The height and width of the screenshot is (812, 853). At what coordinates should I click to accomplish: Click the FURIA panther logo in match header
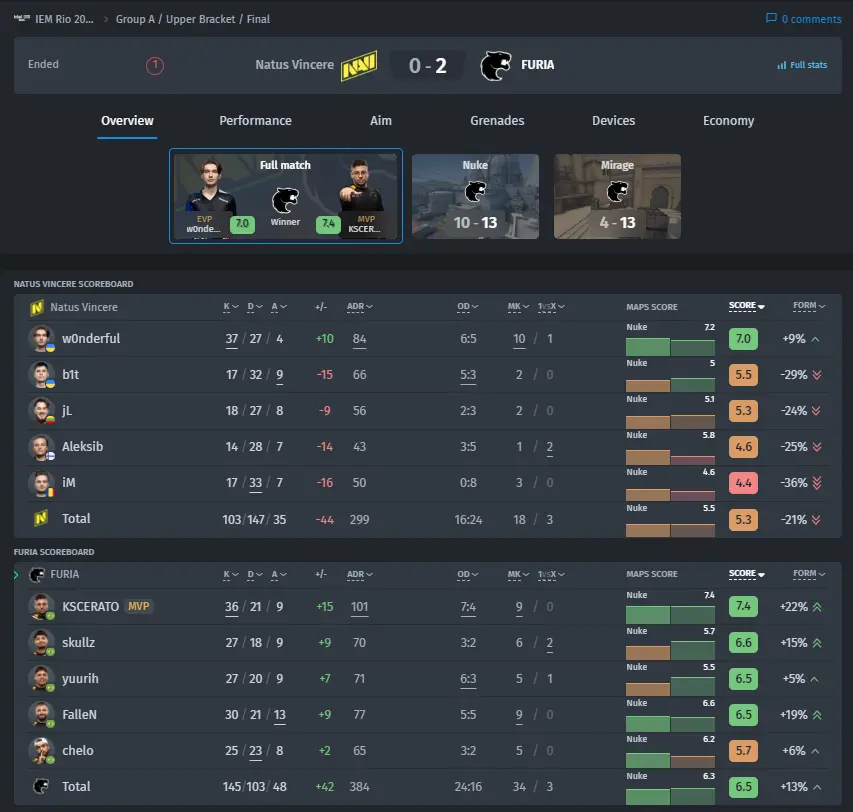(496, 65)
